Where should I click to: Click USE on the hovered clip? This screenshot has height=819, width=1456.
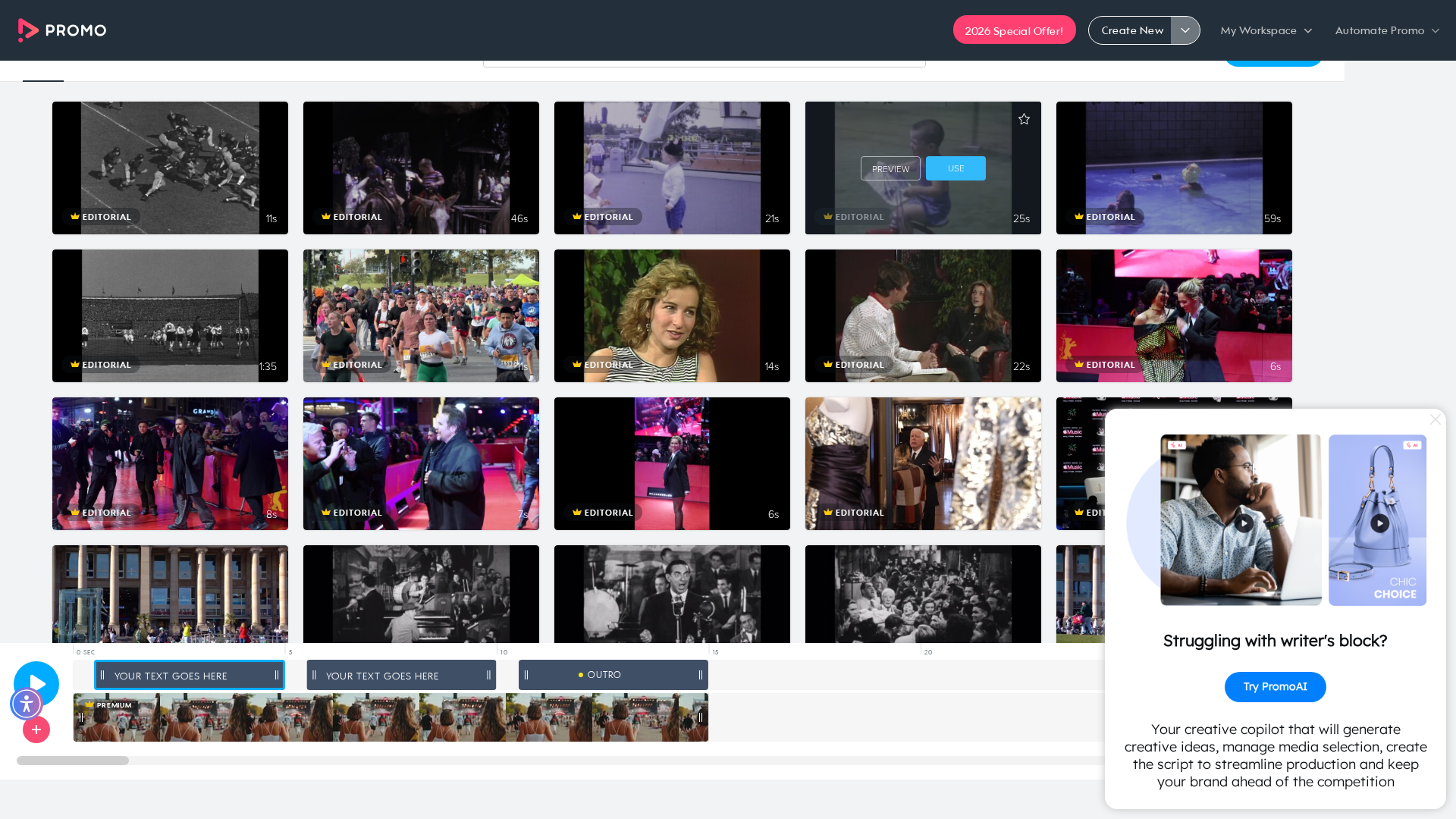[955, 168]
